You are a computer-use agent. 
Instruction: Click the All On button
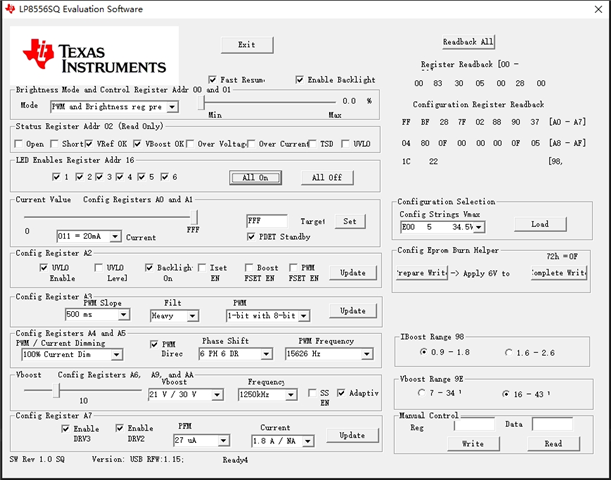click(255, 178)
